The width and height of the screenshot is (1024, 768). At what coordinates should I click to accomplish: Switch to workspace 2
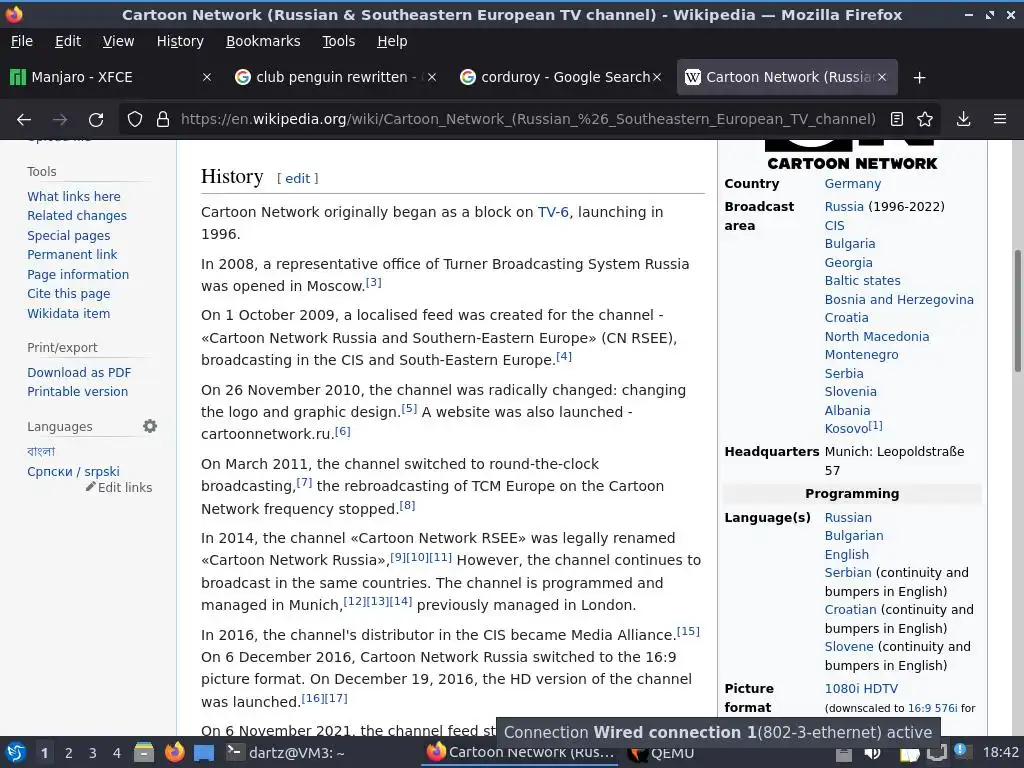click(69, 753)
